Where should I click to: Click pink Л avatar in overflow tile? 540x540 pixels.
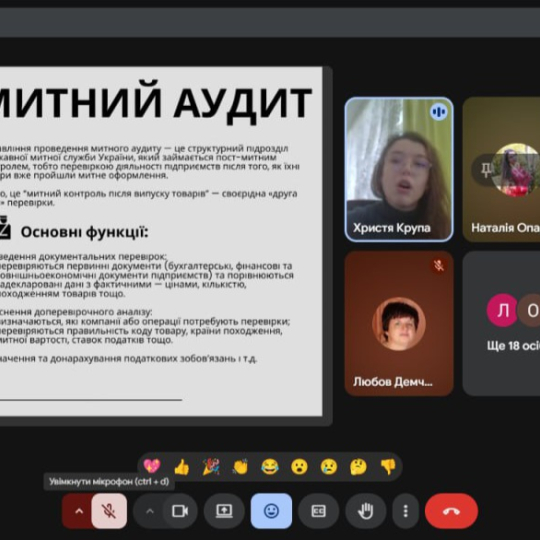[502, 310]
